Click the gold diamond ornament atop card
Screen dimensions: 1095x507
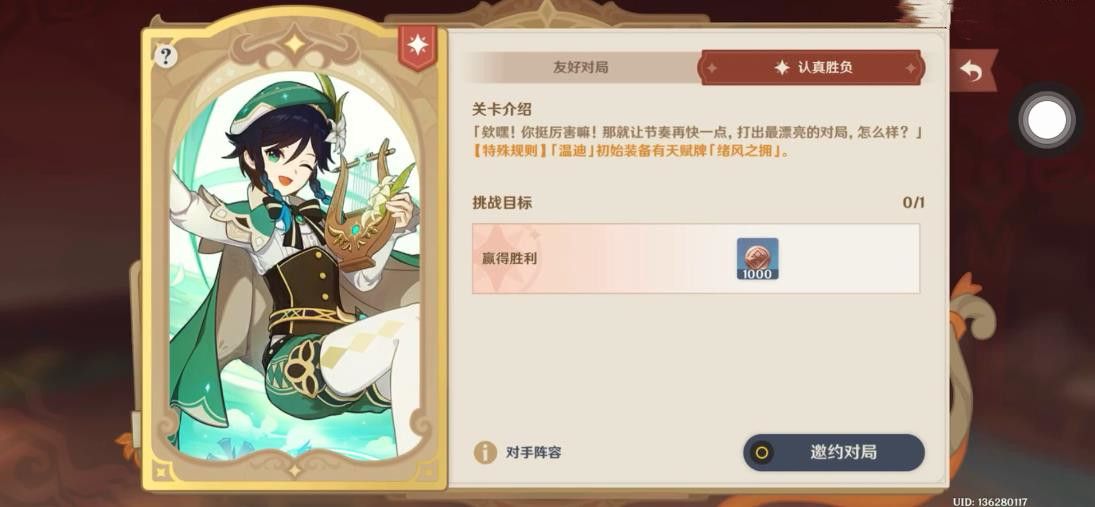[x=295, y=44]
